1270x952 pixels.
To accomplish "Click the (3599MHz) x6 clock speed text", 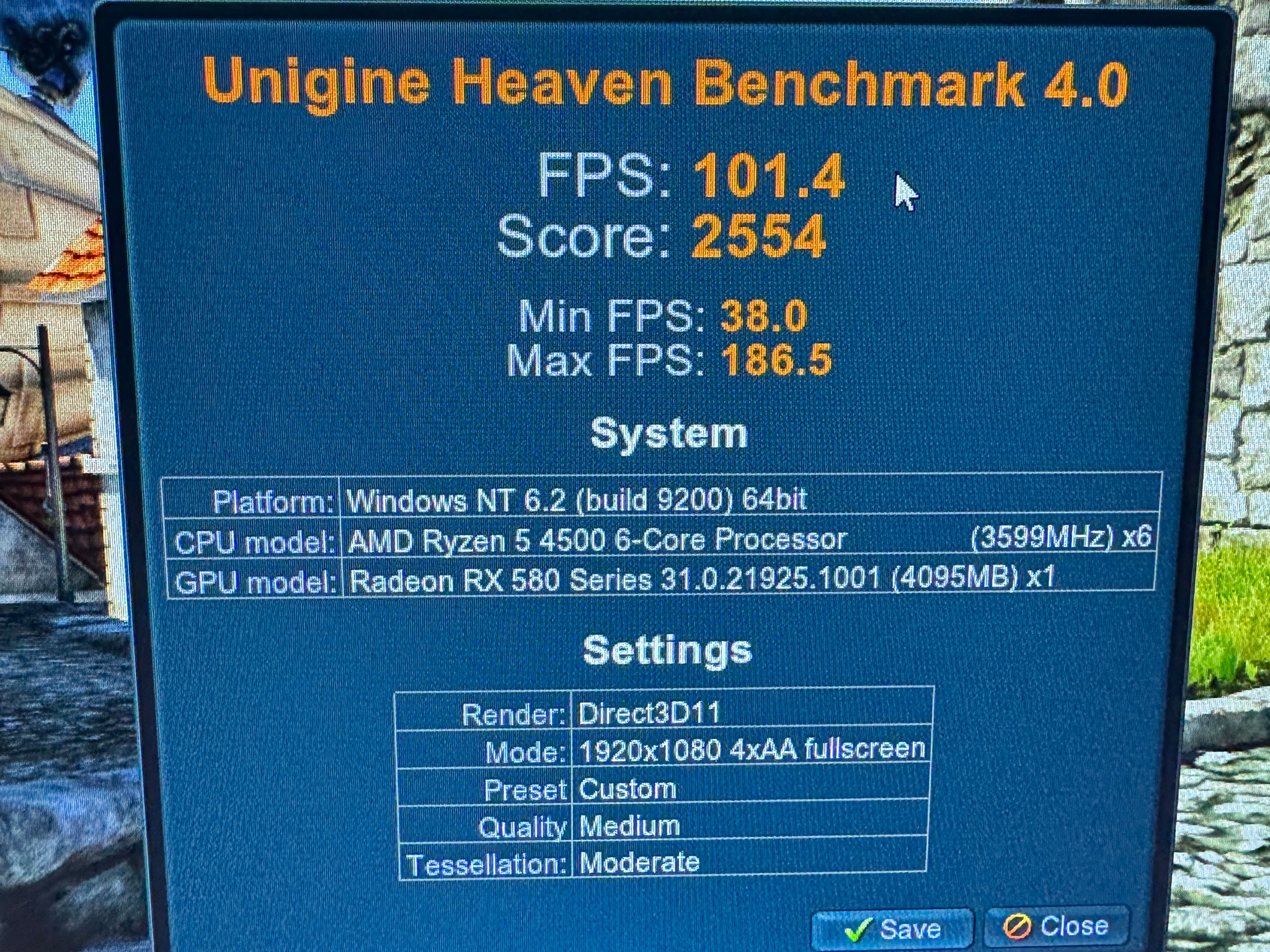I will click(x=1060, y=536).
